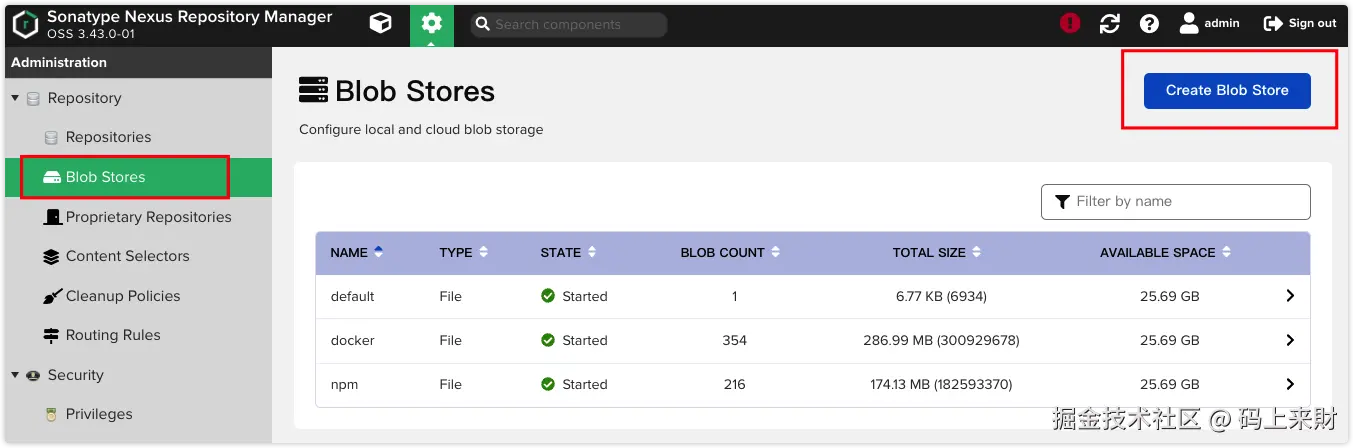Screen dimensions: 1353x448
Task: Click the Sign out arrow icon
Action: [x=1273, y=23]
